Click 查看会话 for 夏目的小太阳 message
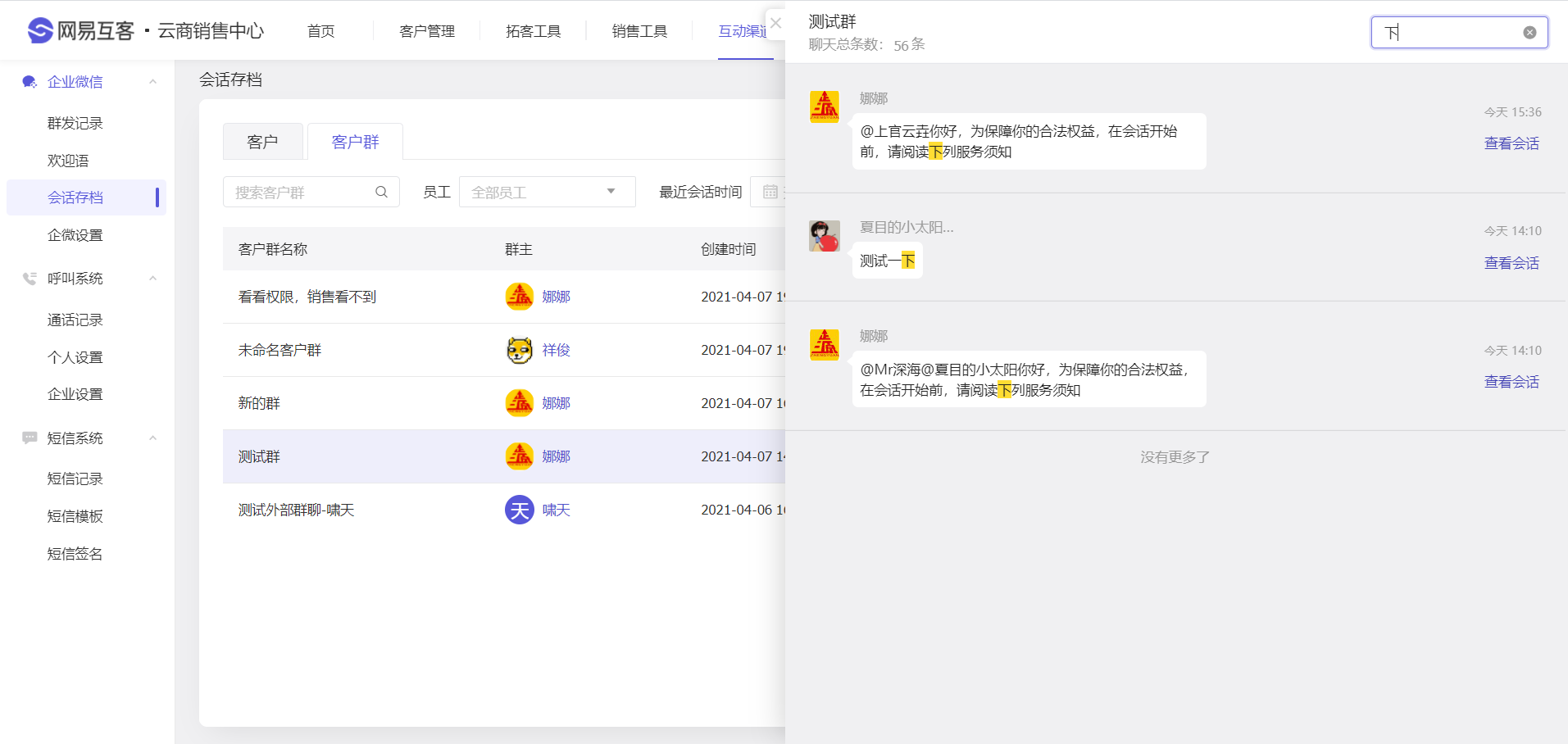Screen dimensions: 1568x744 pos(1511,263)
